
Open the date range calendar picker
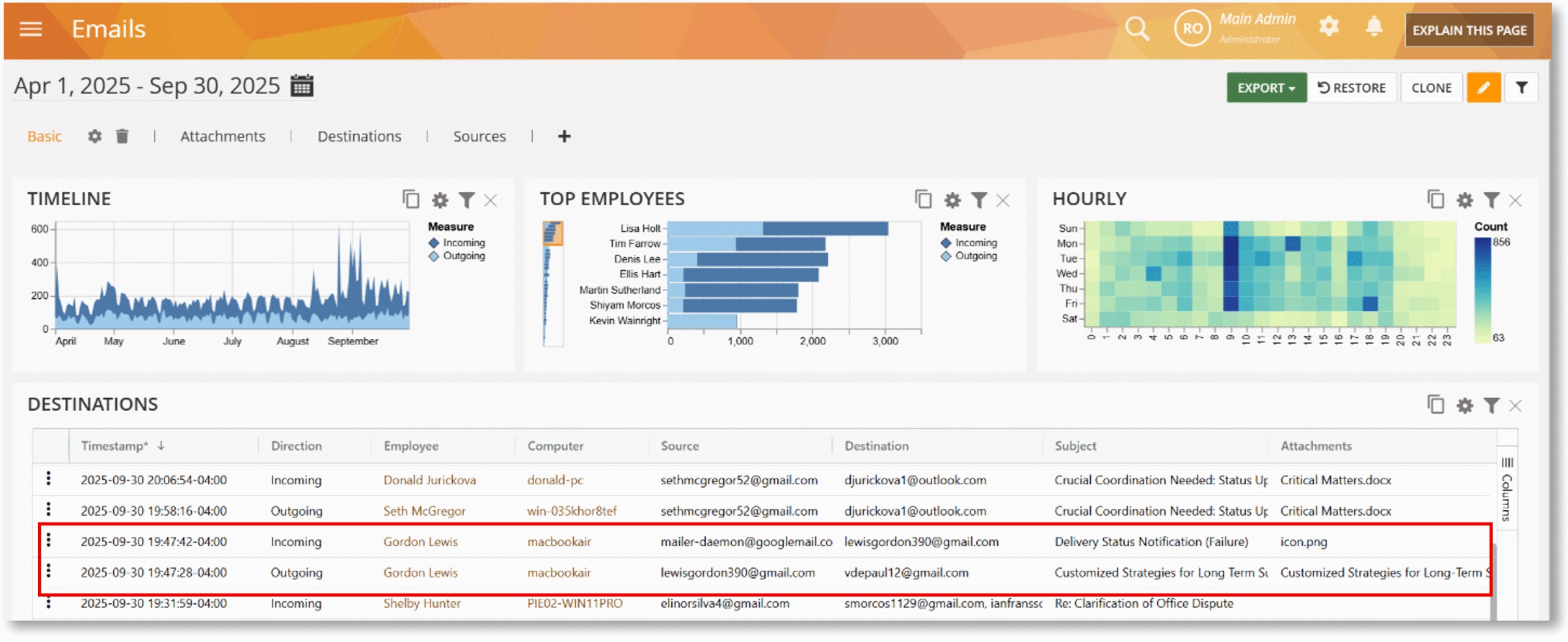coord(302,86)
